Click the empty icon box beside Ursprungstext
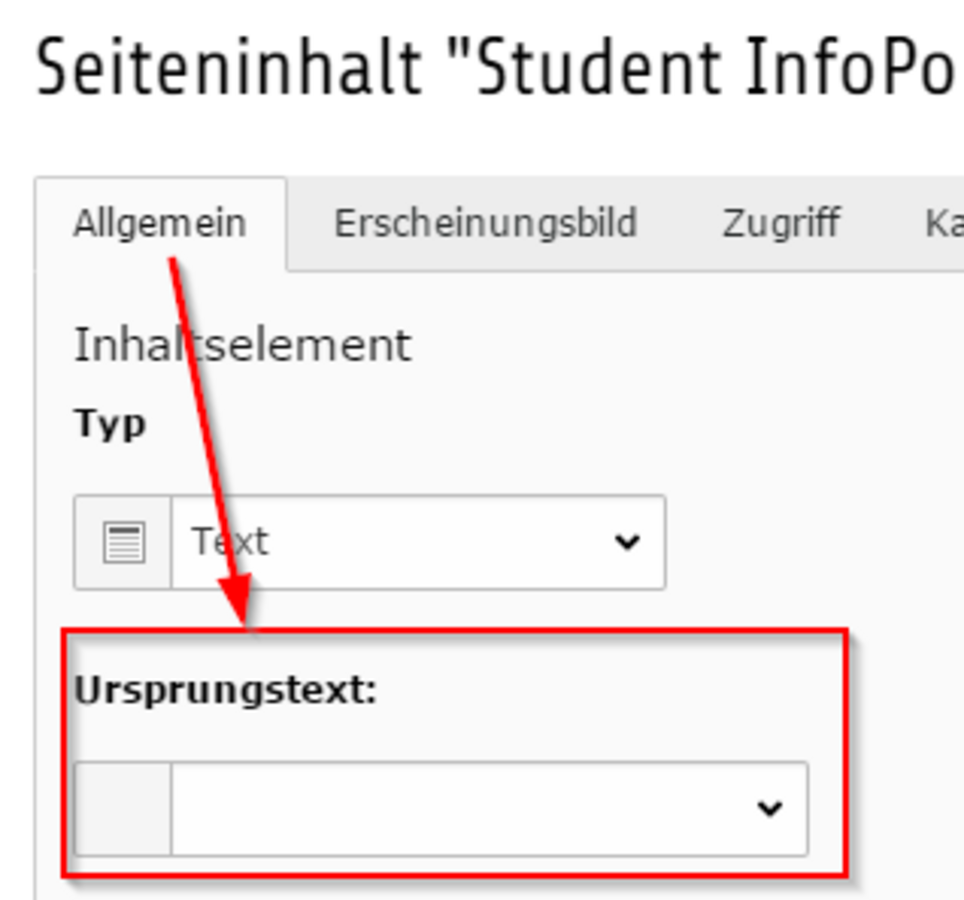 click(122, 808)
